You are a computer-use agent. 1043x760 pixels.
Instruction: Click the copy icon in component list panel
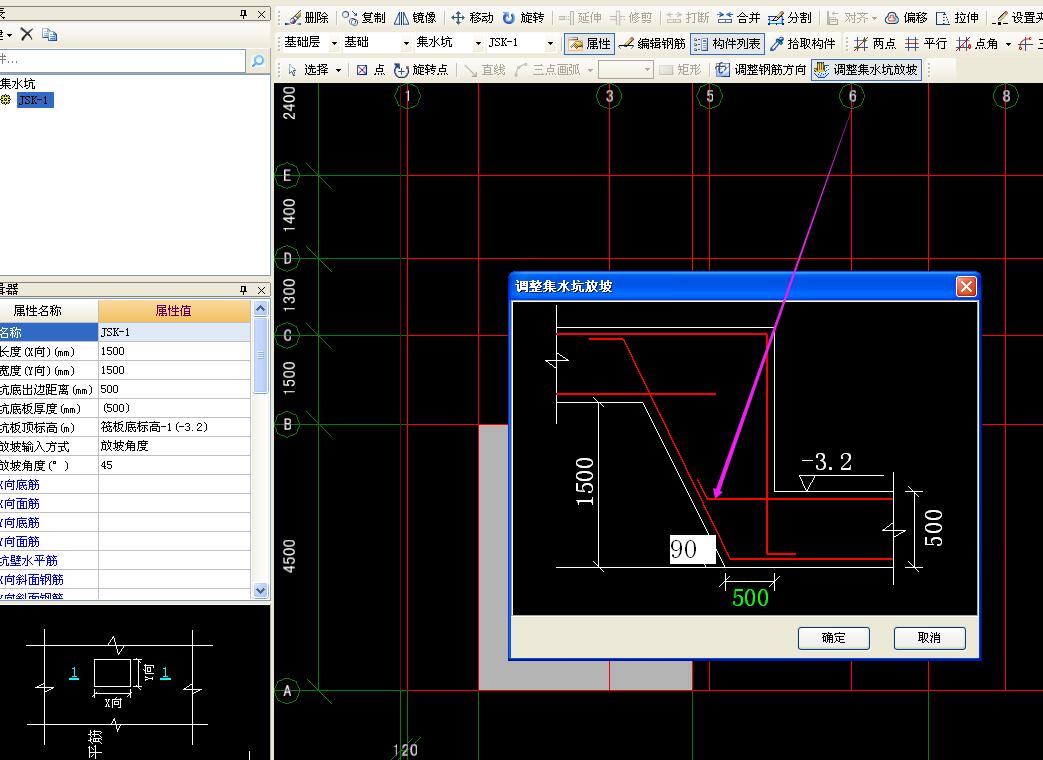tap(49, 34)
